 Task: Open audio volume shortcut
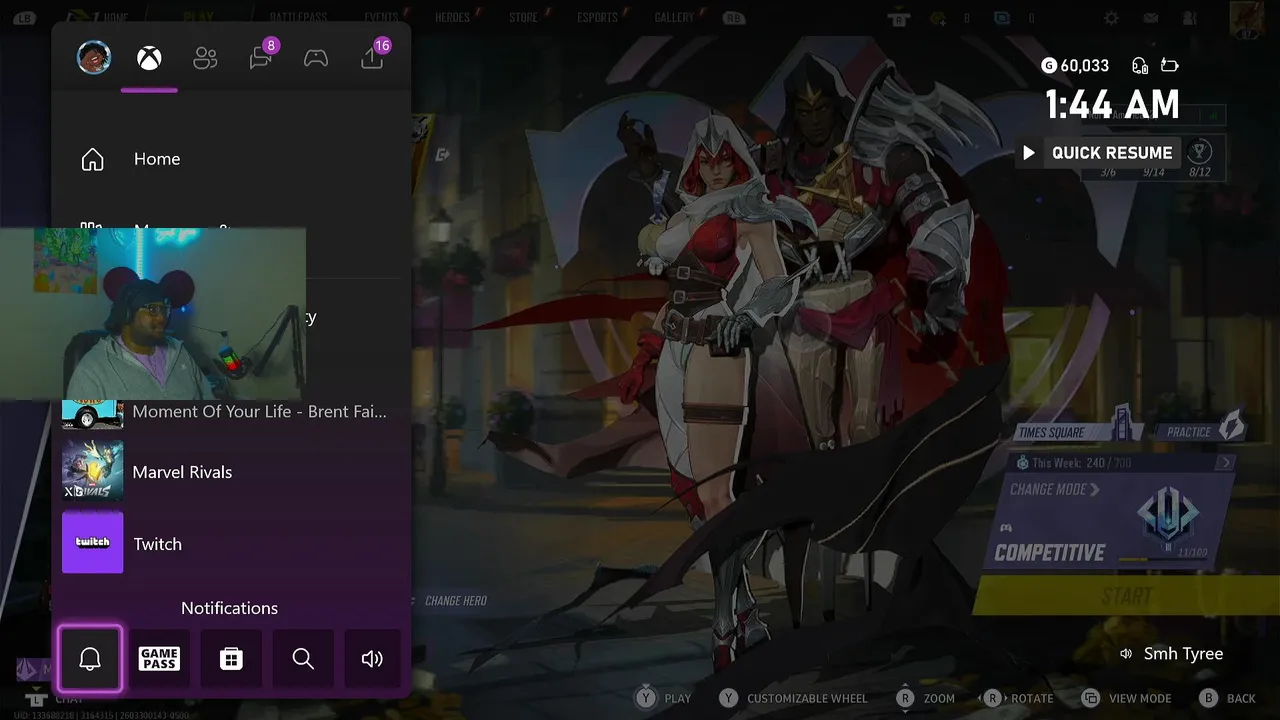372,658
